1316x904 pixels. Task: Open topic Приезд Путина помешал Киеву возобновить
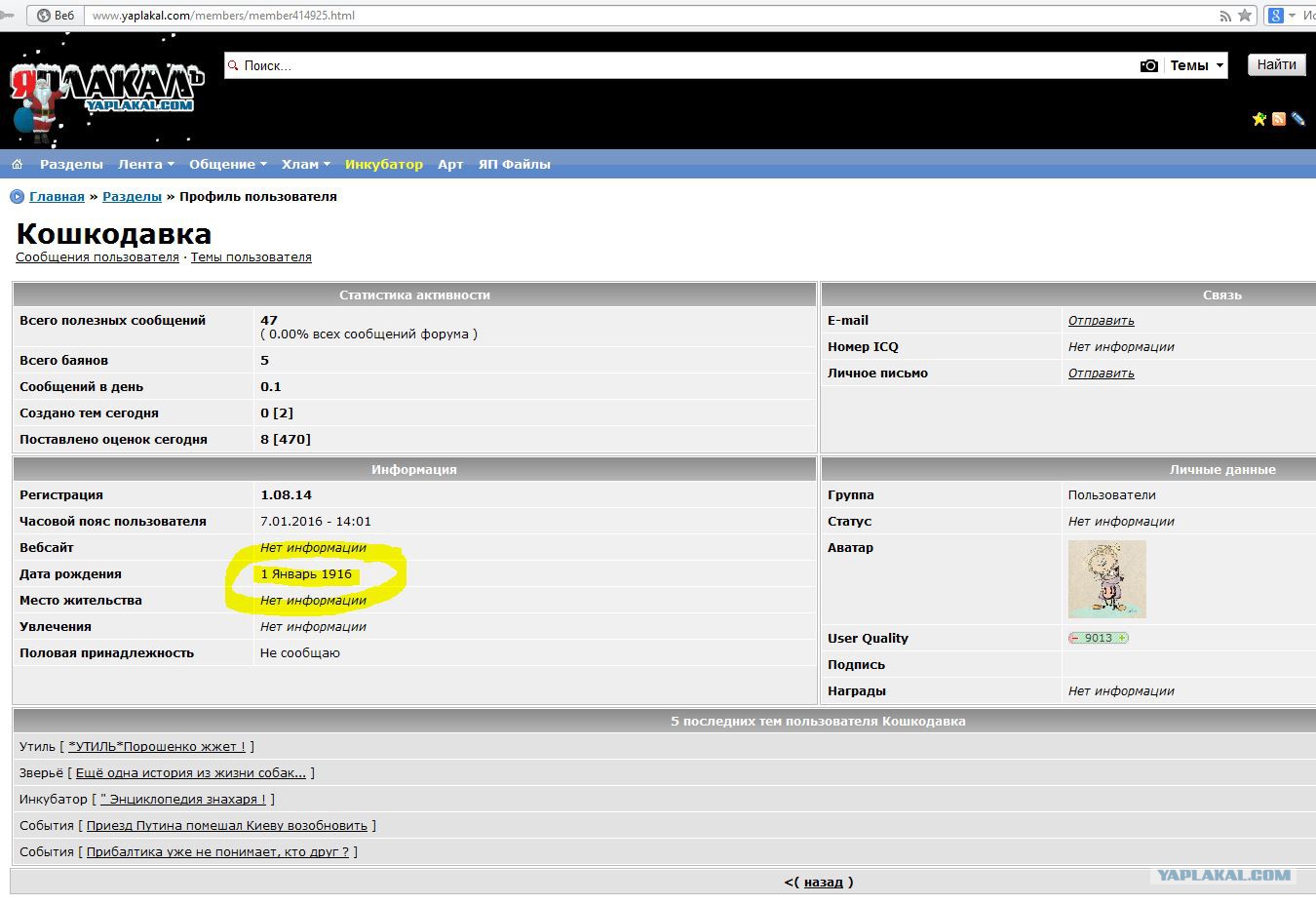[x=227, y=825]
